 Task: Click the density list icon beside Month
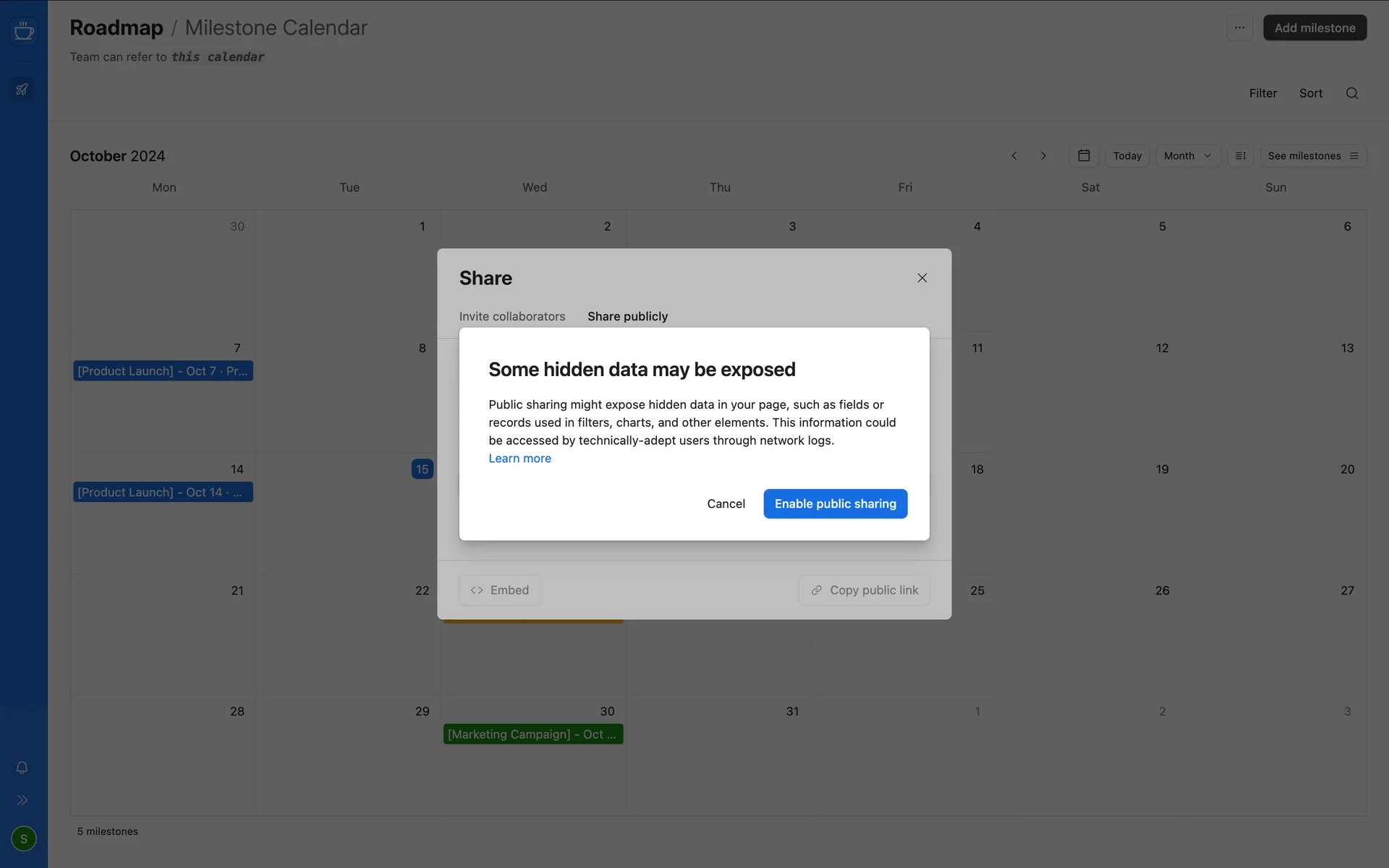1240,156
